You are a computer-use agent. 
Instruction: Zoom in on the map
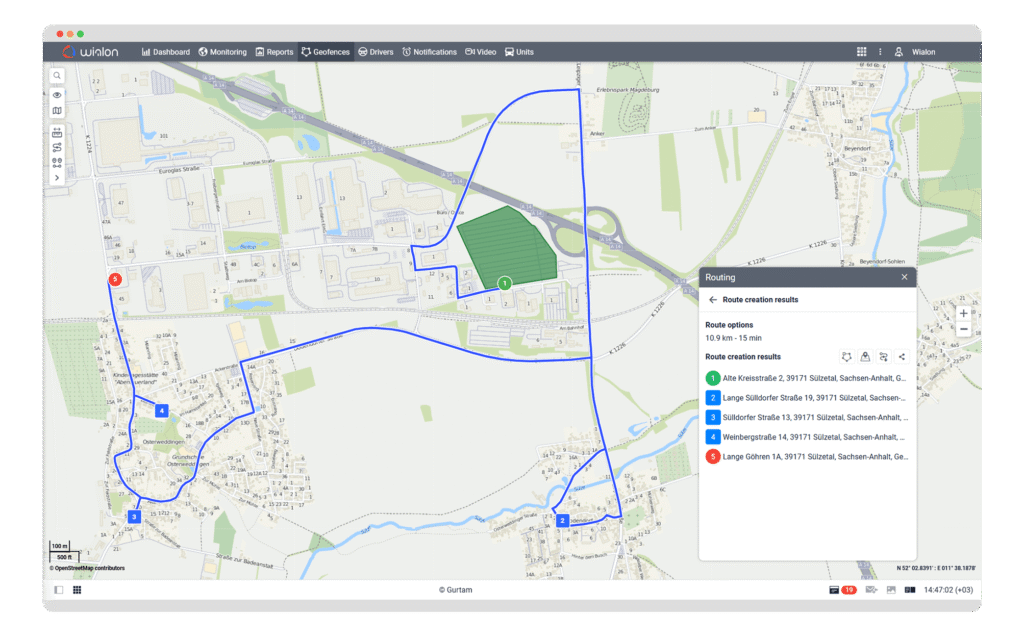click(963, 313)
